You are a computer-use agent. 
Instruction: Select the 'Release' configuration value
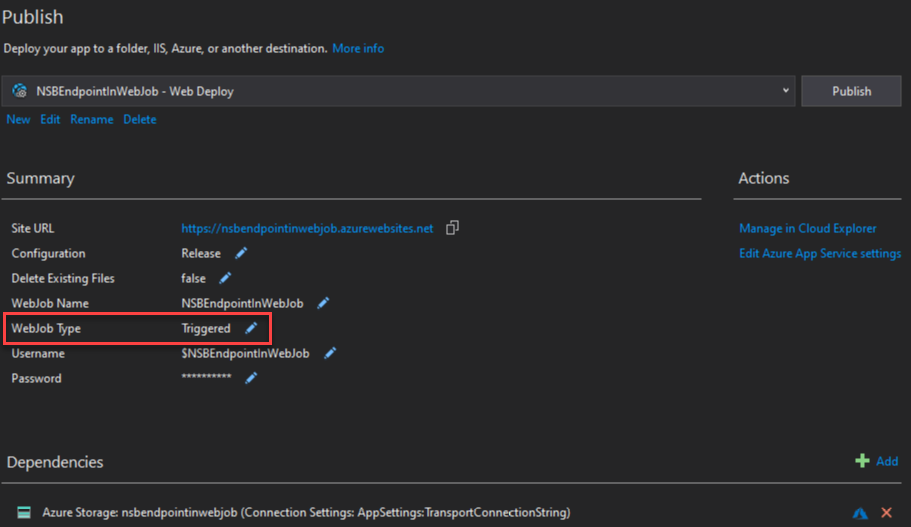click(x=201, y=253)
